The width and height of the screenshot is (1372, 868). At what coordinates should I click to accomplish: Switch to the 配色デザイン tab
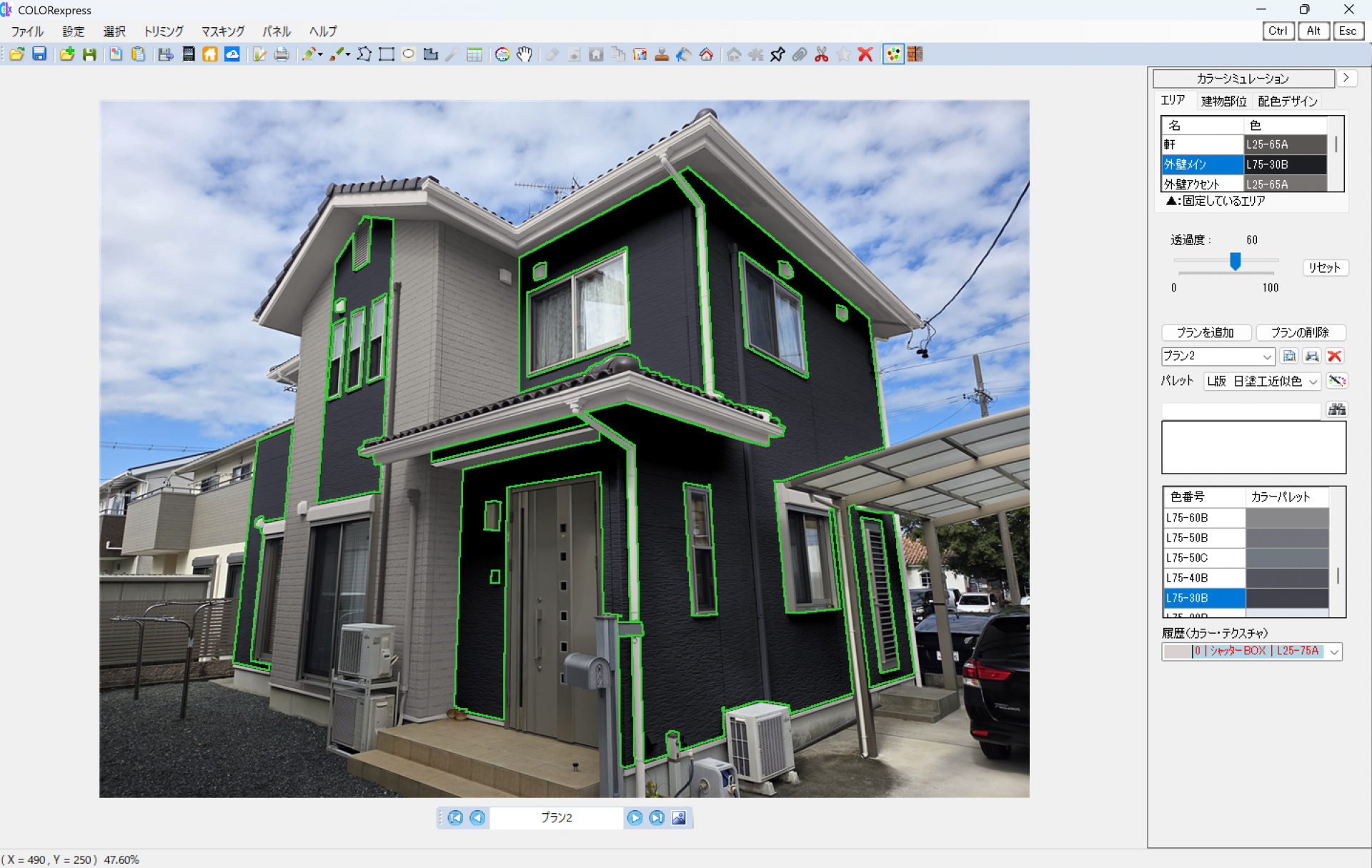1287,101
